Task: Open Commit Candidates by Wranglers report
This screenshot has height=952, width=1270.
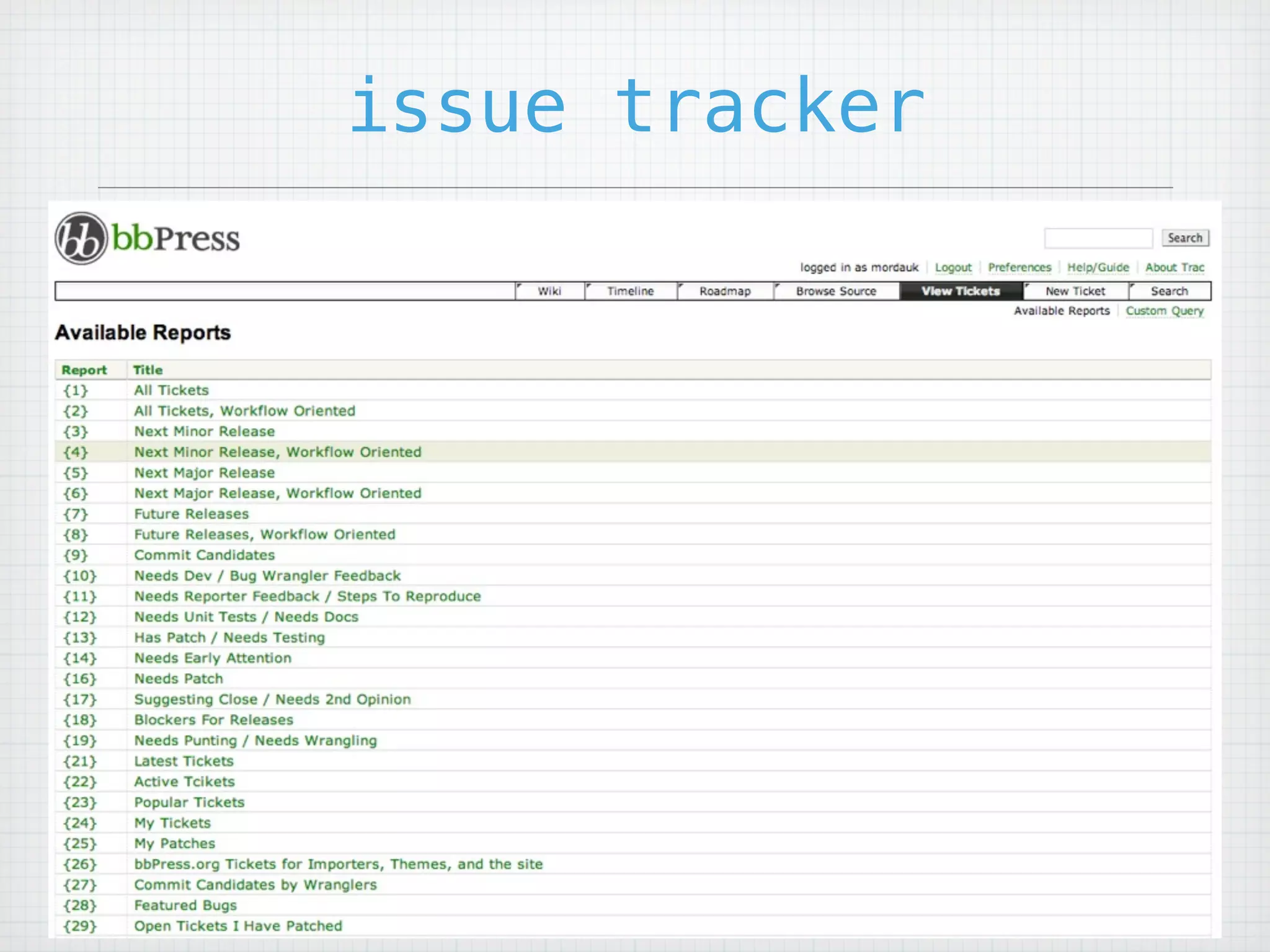Action: pyautogui.click(x=255, y=884)
